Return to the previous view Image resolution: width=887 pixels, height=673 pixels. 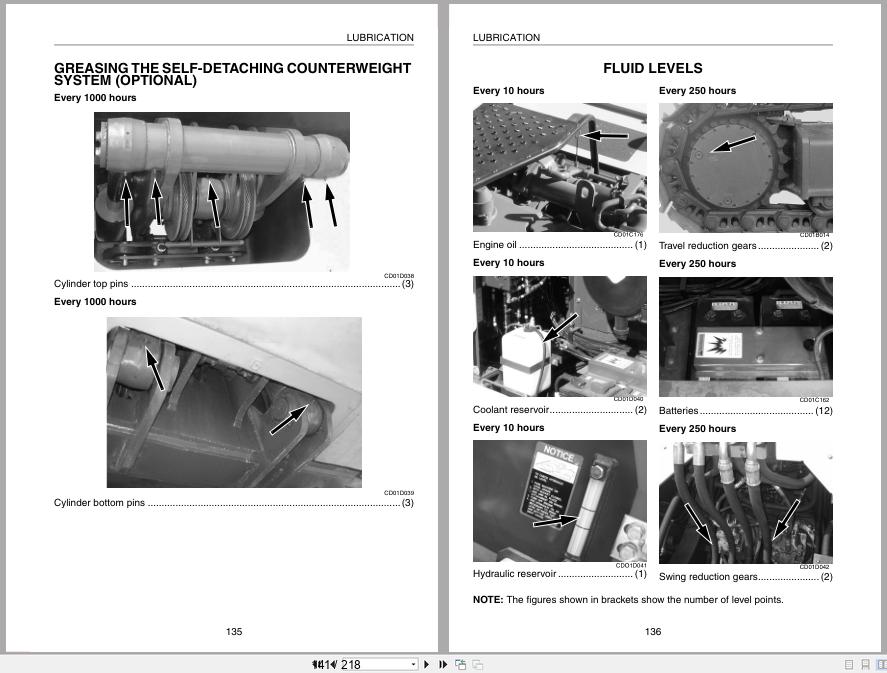[x=459, y=663]
